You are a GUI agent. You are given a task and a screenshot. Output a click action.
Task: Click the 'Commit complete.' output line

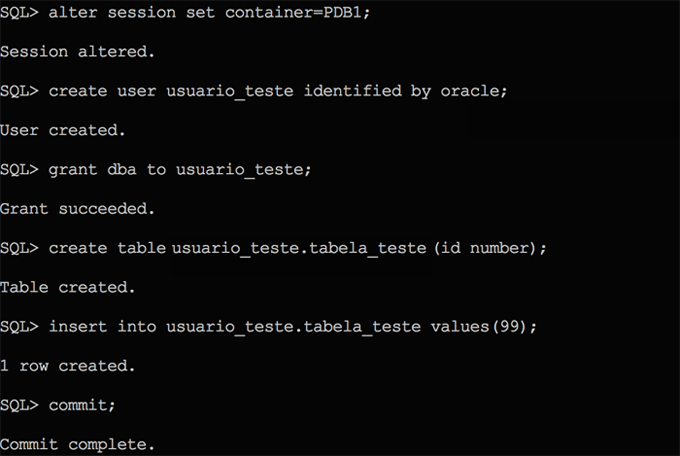77,444
